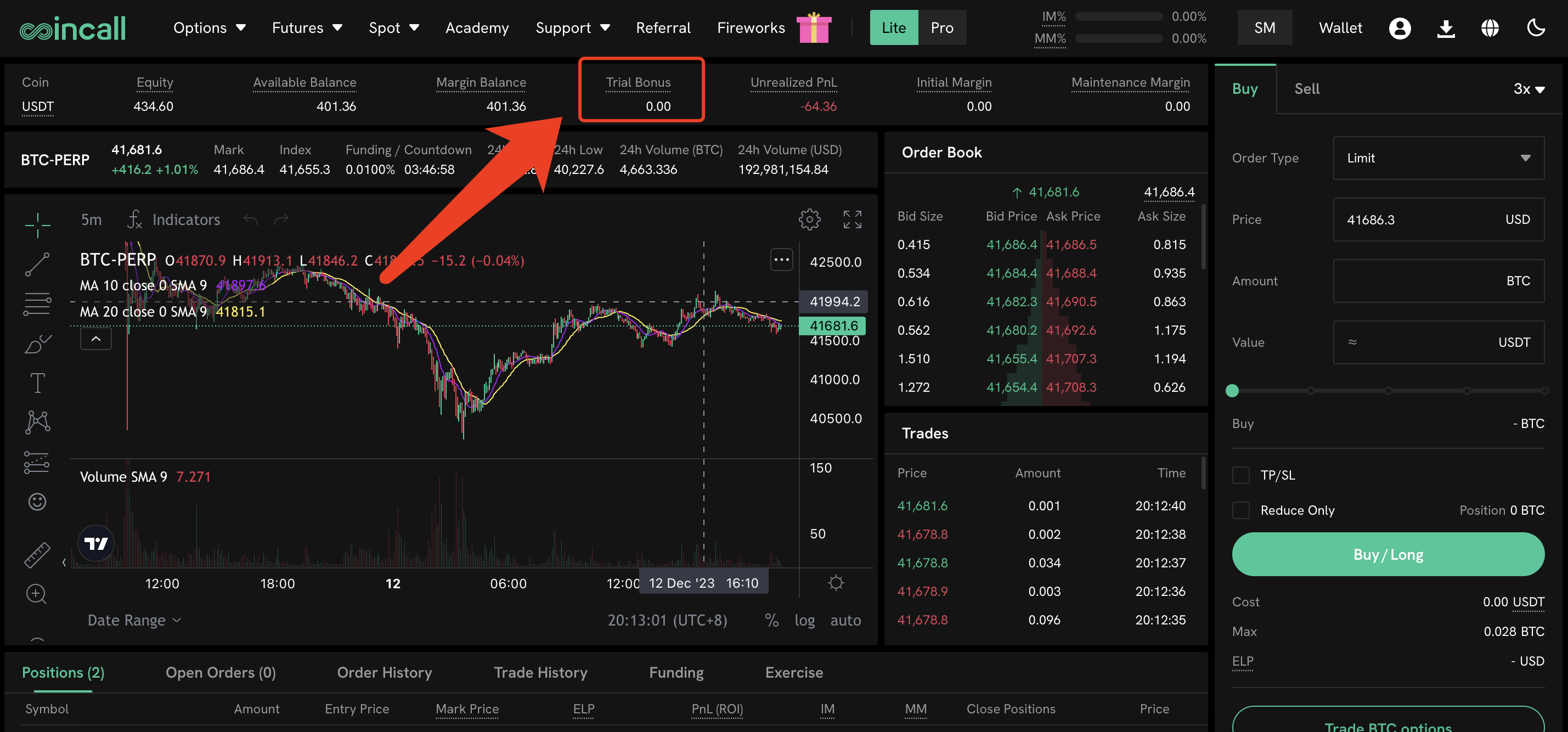
Task: Select the Buy tab
Action: click(x=1244, y=89)
